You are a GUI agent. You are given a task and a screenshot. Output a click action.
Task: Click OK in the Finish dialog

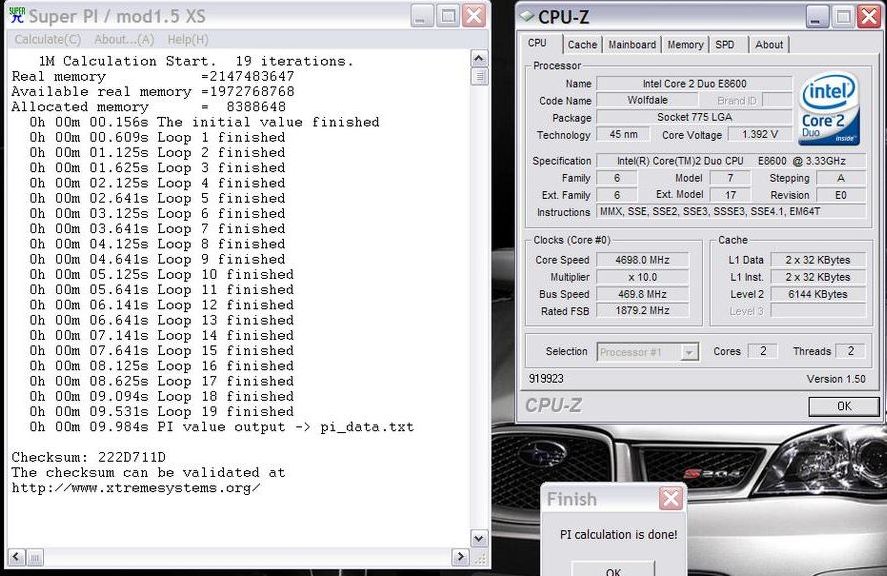(613, 569)
